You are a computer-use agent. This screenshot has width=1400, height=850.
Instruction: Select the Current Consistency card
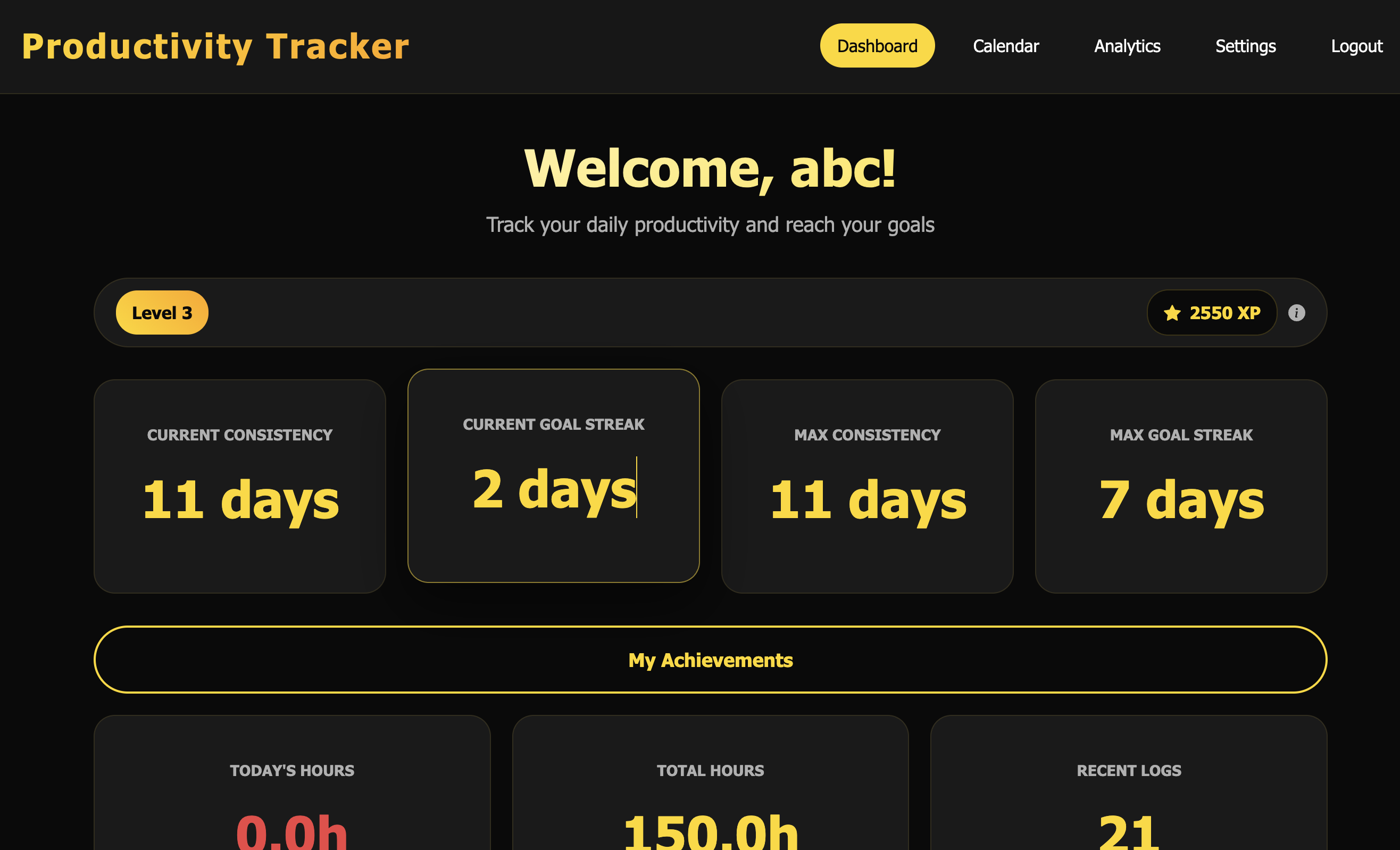tap(239, 486)
